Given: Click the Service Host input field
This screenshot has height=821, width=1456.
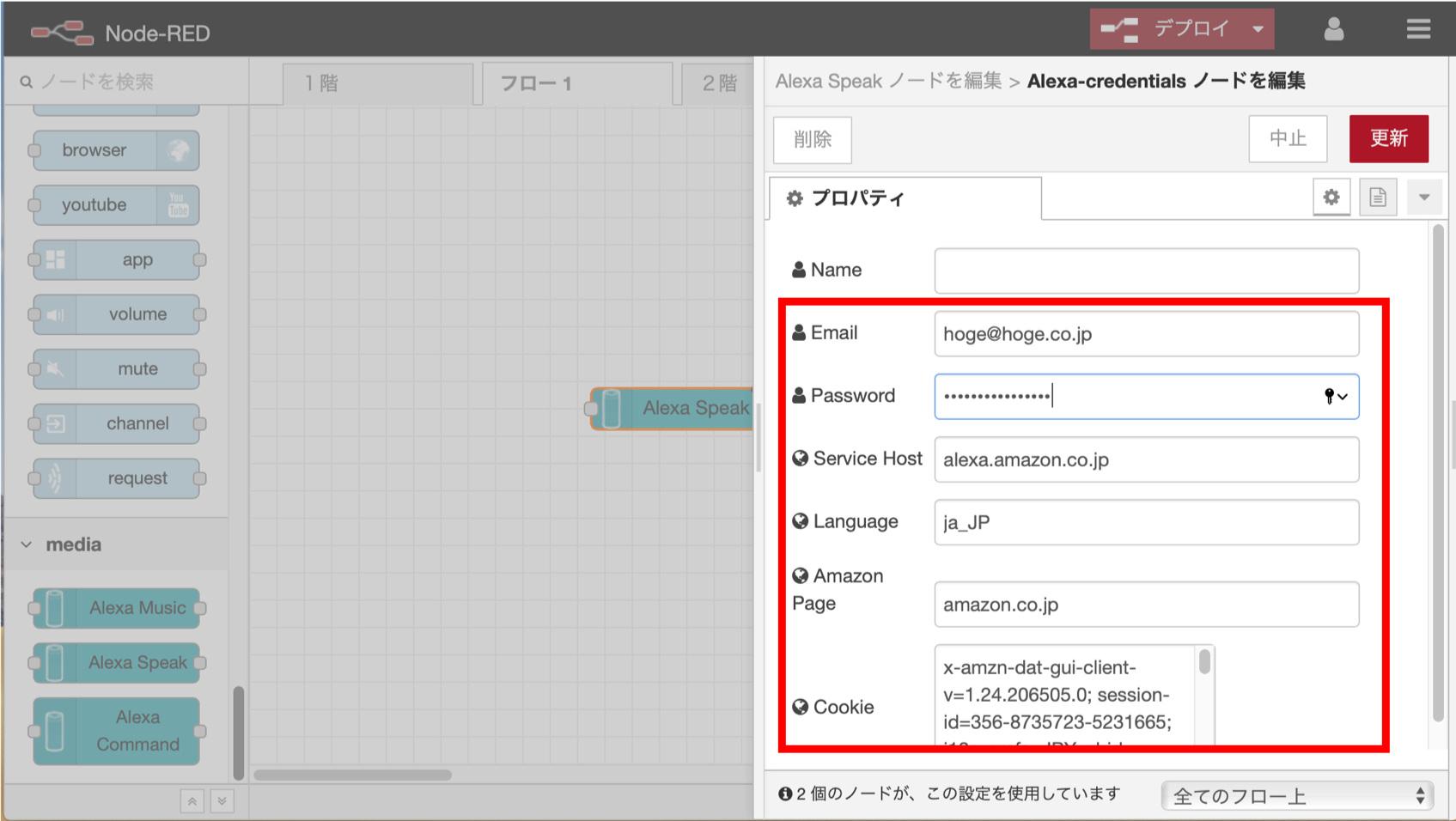Looking at the screenshot, I should pyautogui.click(x=1146, y=459).
